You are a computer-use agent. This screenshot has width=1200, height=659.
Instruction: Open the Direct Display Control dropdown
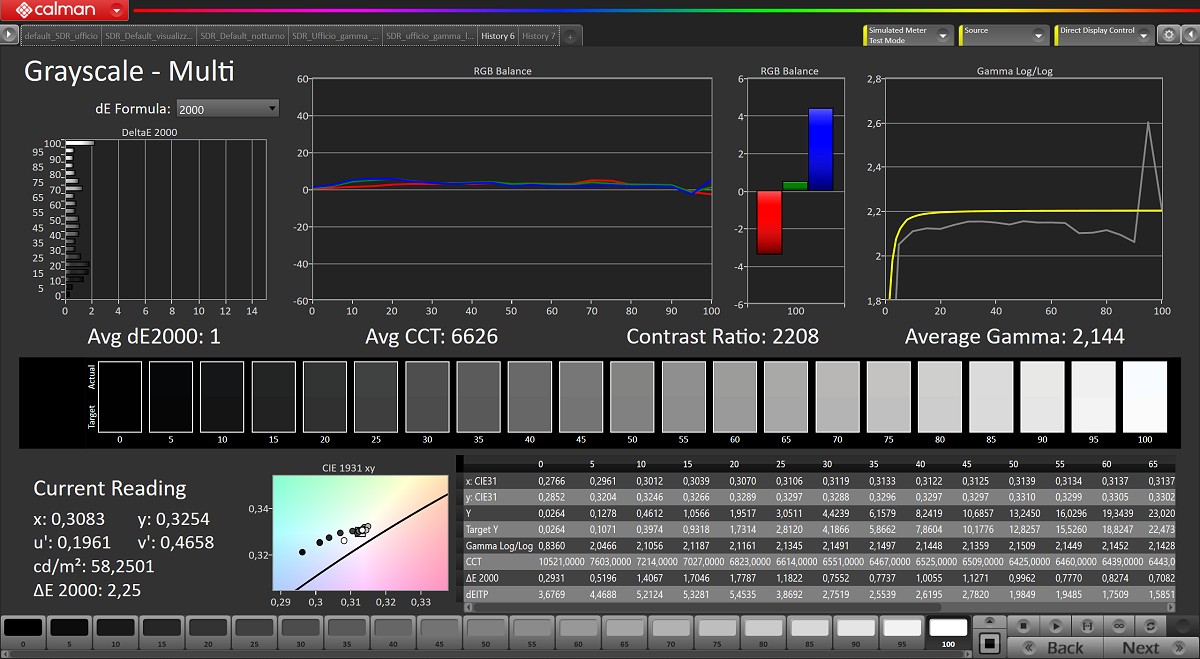1104,35
